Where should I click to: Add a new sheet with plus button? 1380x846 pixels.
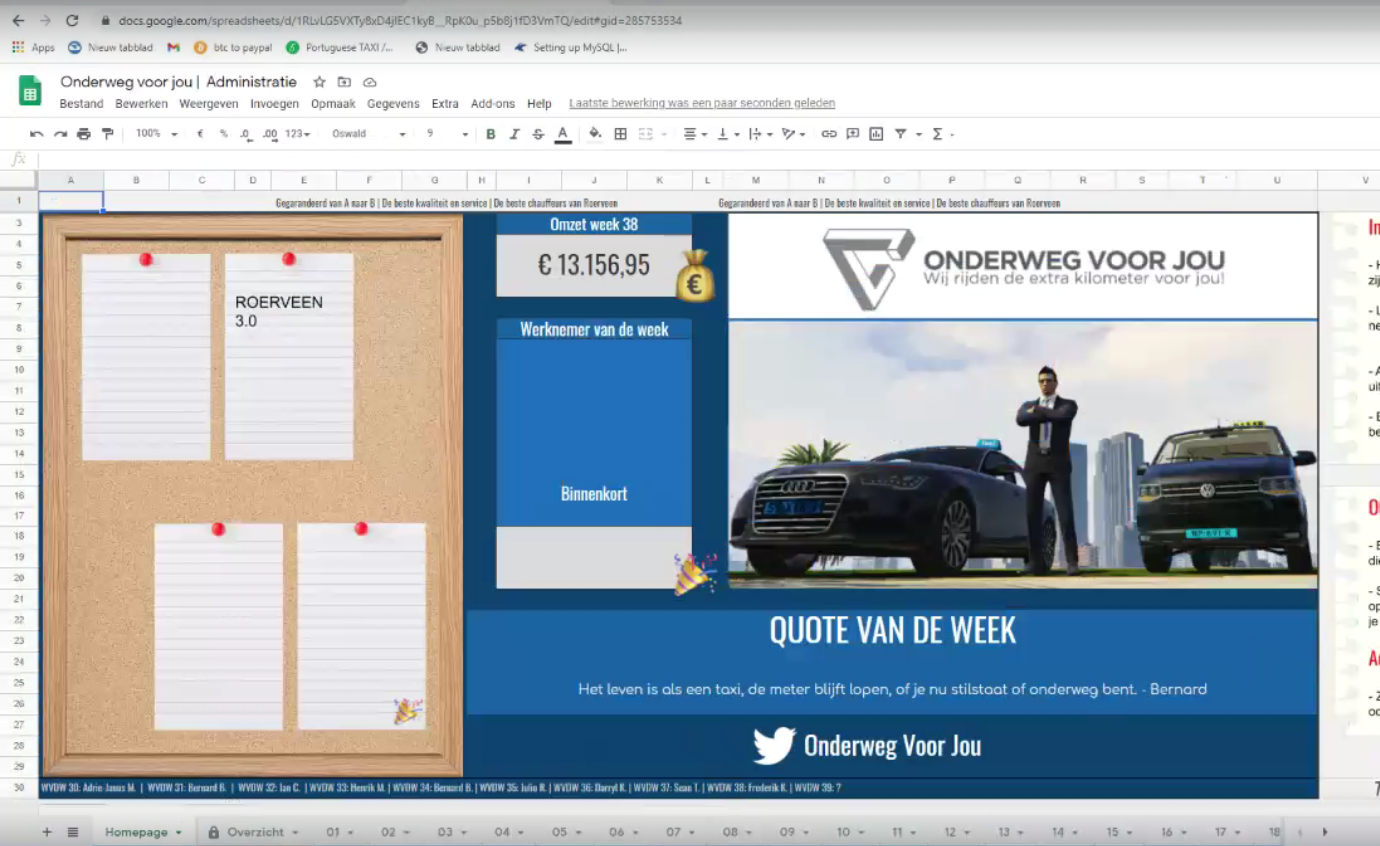(x=47, y=832)
